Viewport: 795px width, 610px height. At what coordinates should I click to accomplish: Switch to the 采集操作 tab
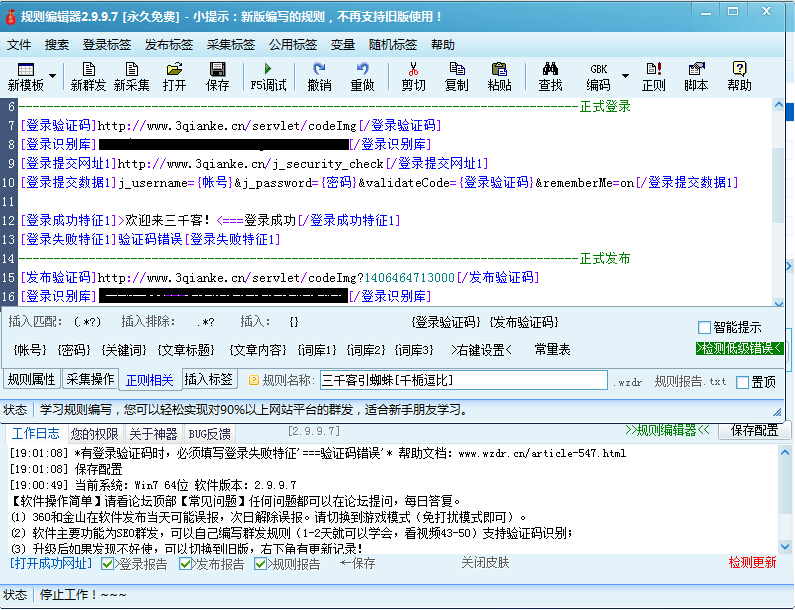90,380
